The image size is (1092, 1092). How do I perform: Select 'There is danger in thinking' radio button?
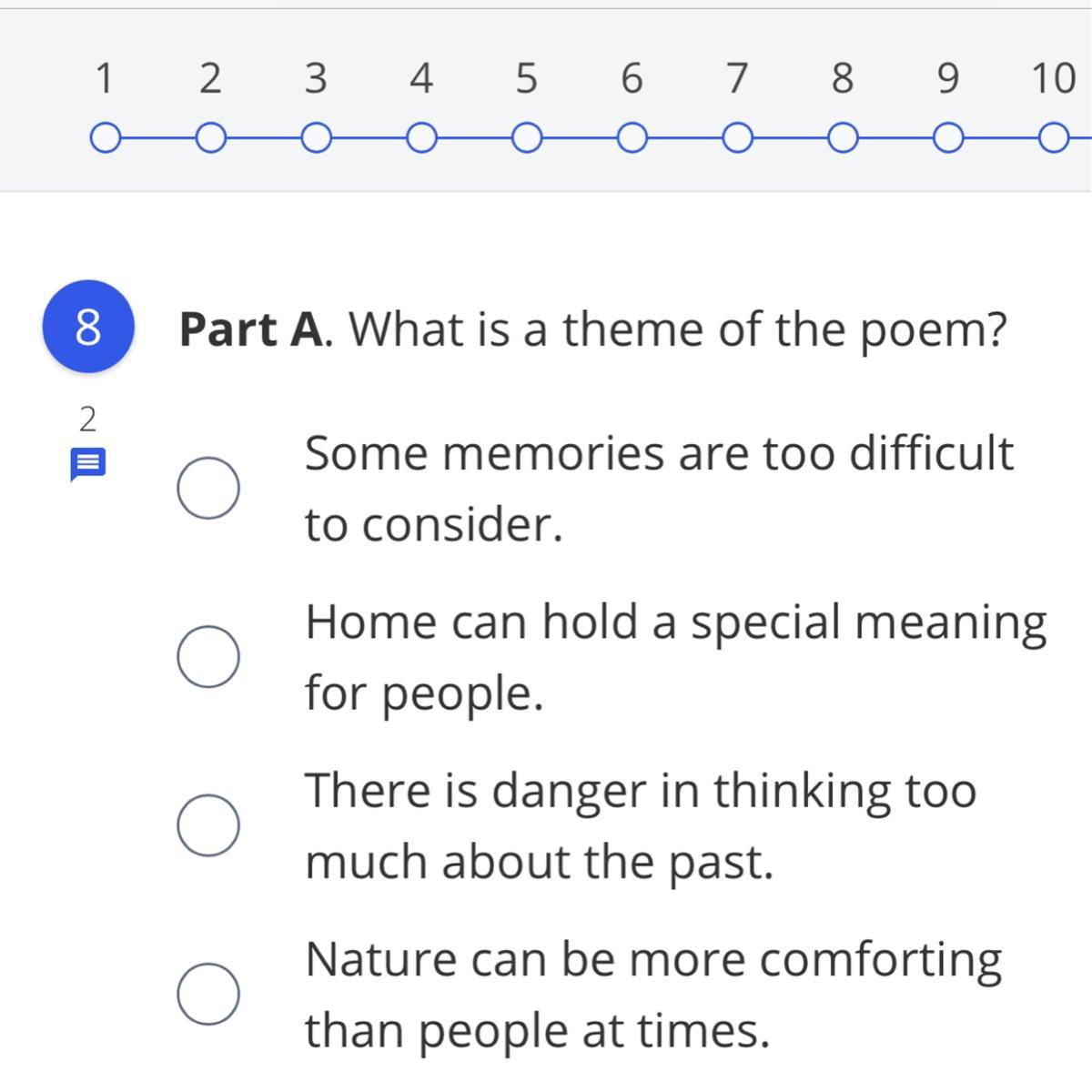coord(208,825)
